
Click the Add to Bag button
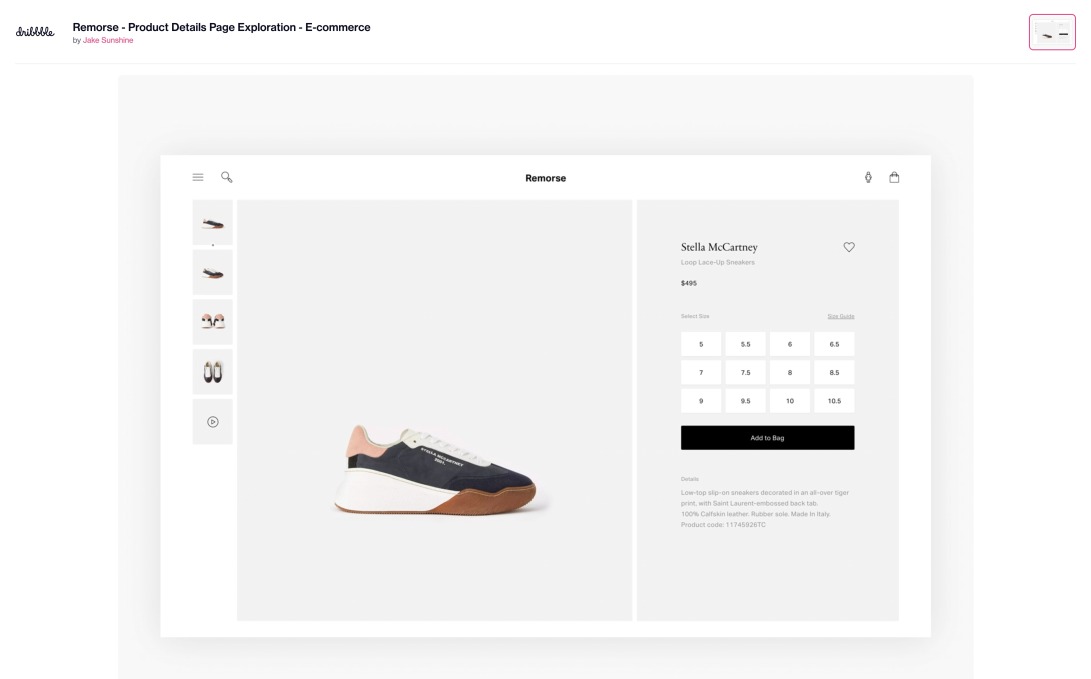[x=767, y=437]
